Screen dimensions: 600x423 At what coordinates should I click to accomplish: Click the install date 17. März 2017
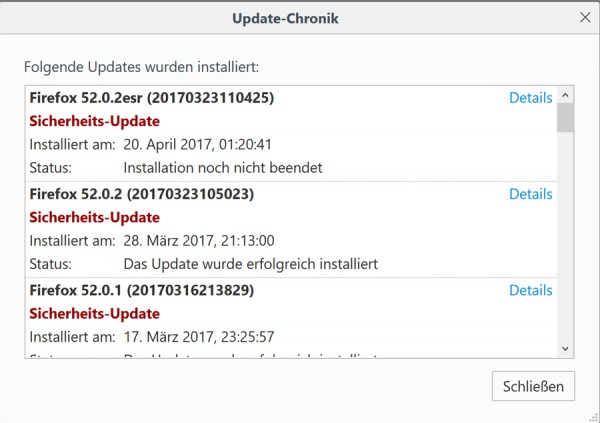198,336
